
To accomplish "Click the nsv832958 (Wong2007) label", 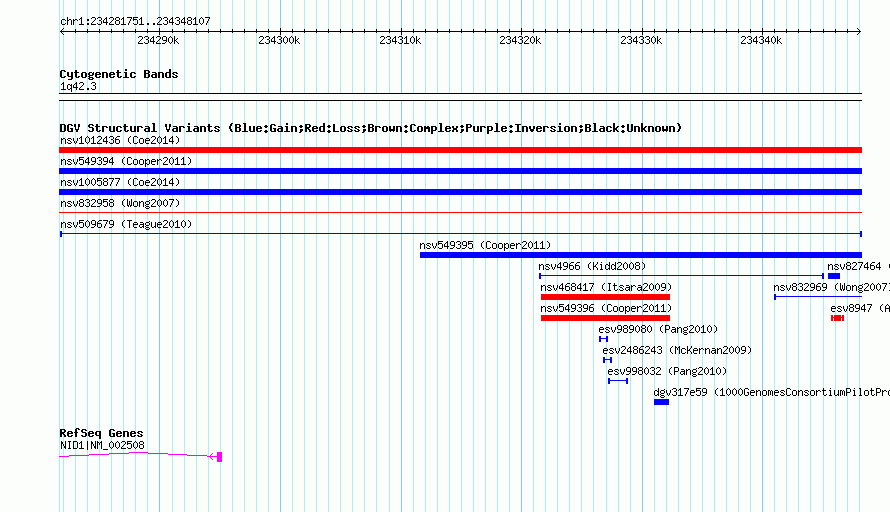I will pyautogui.click(x=120, y=203).
